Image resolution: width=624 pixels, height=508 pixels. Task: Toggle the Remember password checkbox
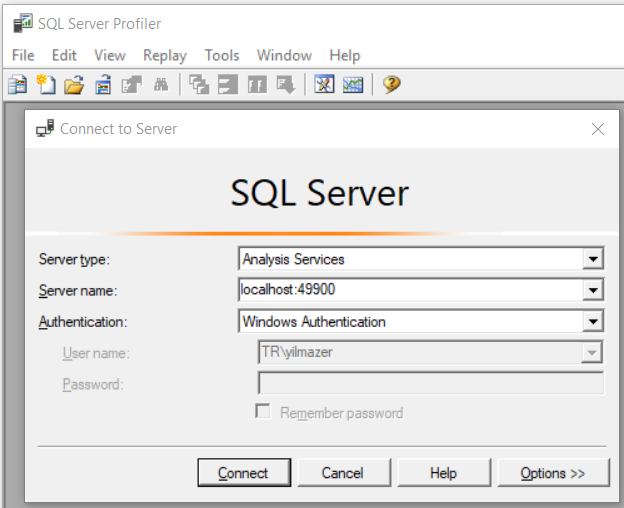(x=263, y=411)
